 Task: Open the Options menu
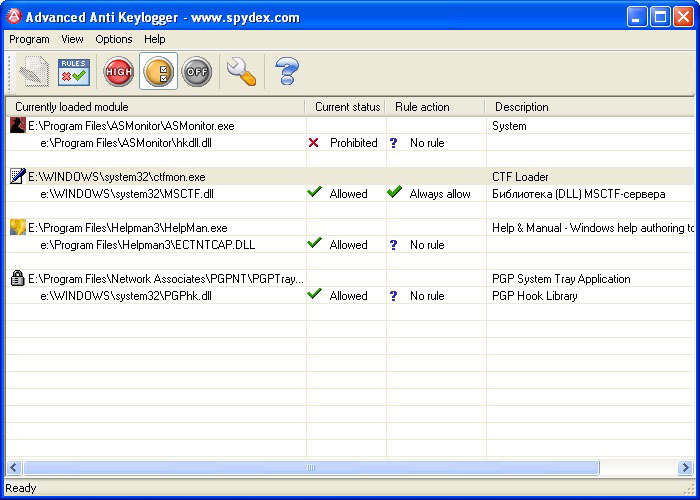(114, 39)
